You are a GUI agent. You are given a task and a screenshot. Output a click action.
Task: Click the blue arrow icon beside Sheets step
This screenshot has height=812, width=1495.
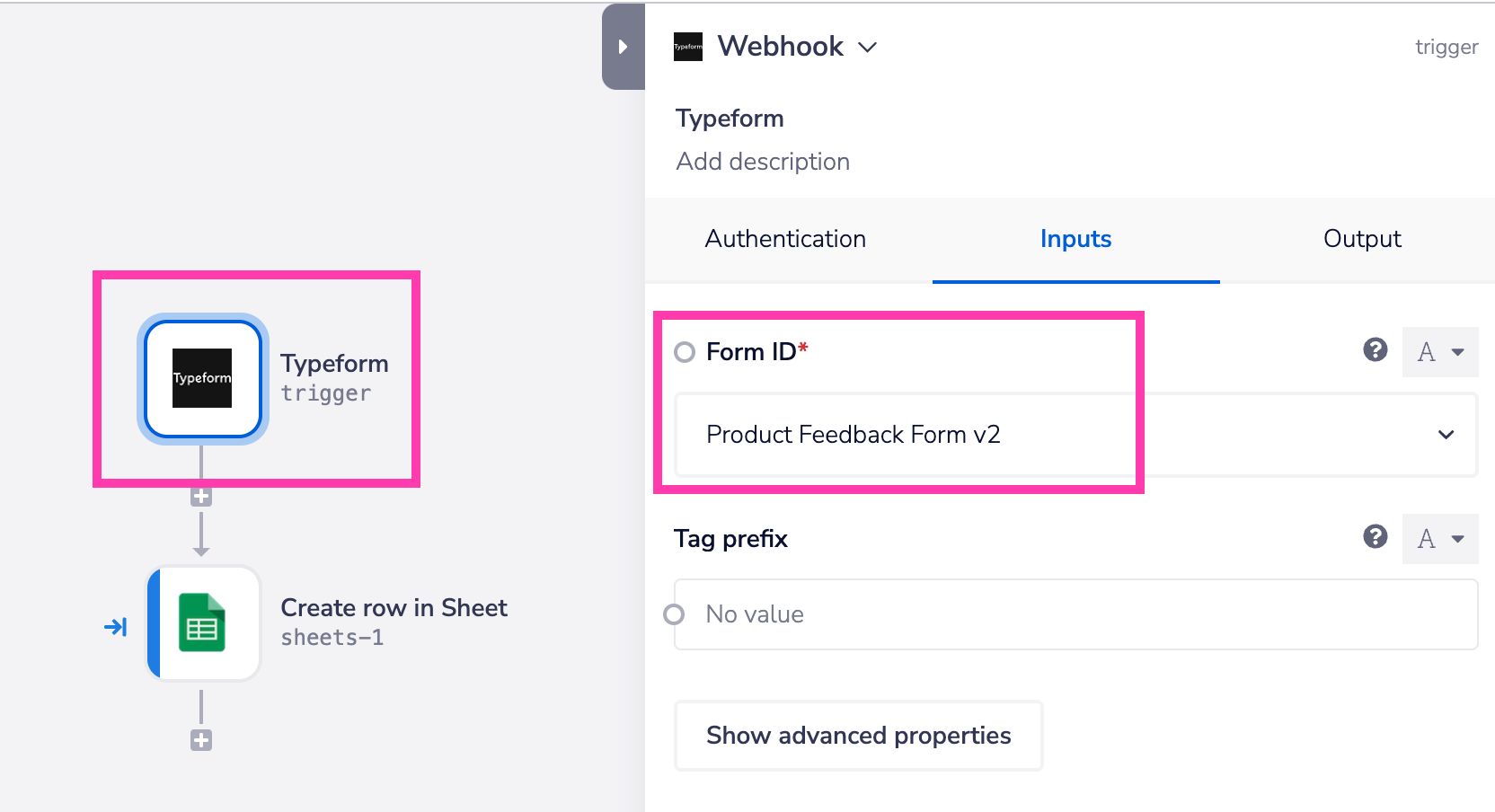(x=117, y=626)
